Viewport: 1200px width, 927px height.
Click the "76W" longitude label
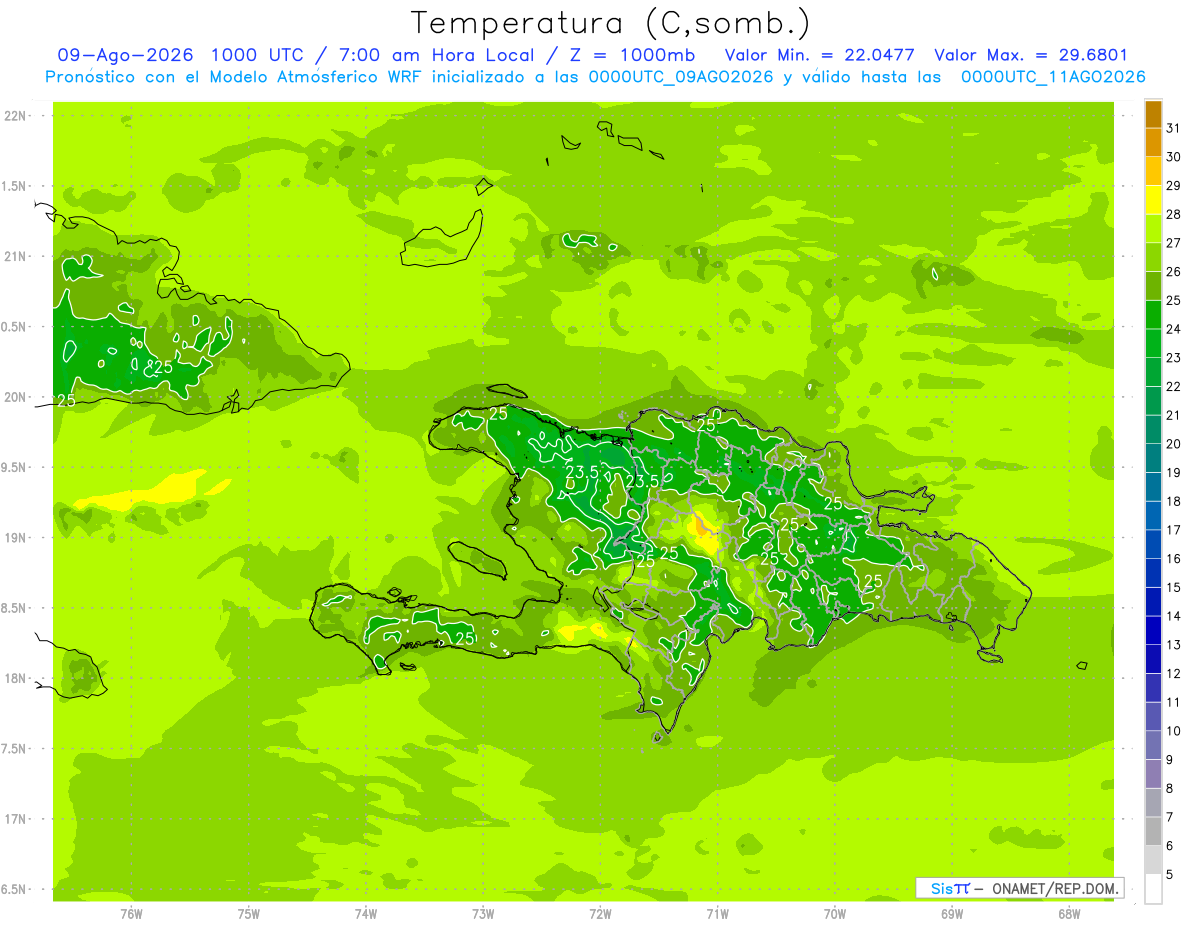pyautogui.click(x=131, y=913)
